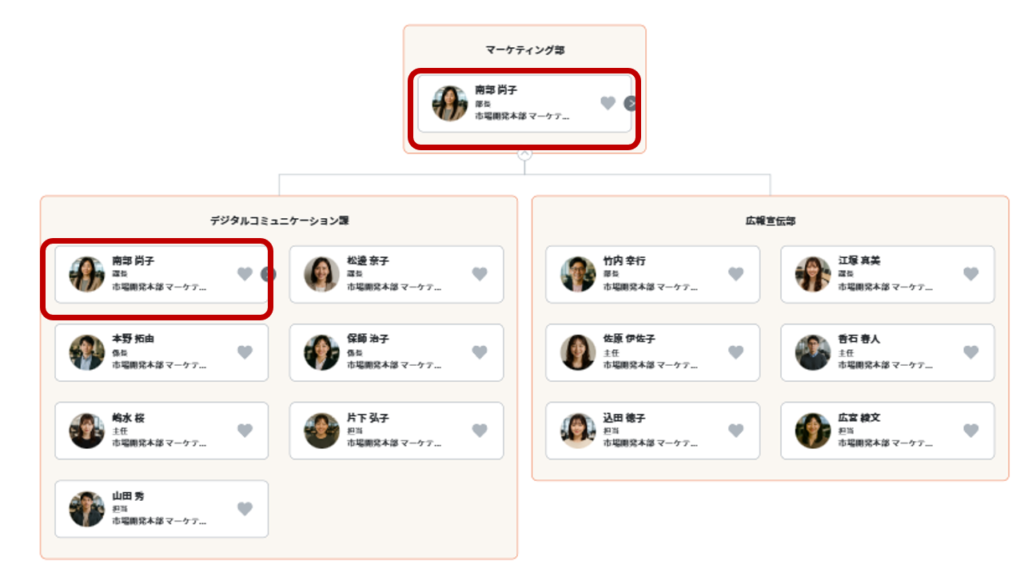Favorite 広宮 綾文 with the heart icon
The image size is (1024, 576).
tap(971, 430)
